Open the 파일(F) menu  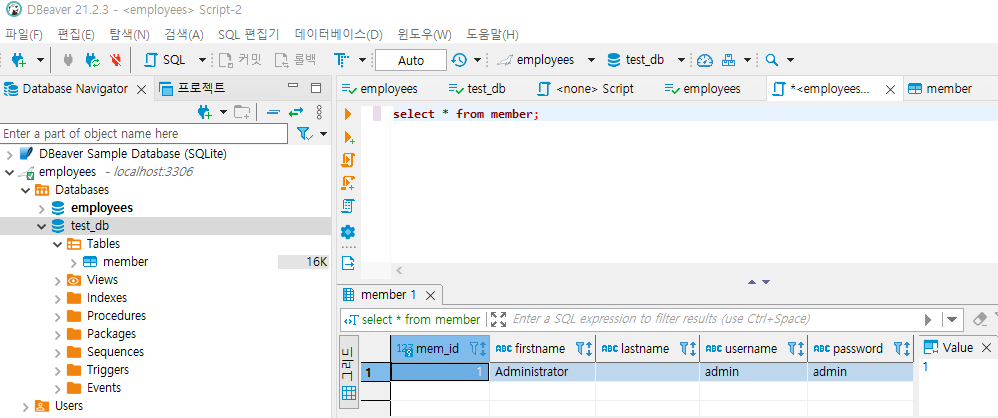(x=24, y=34)
